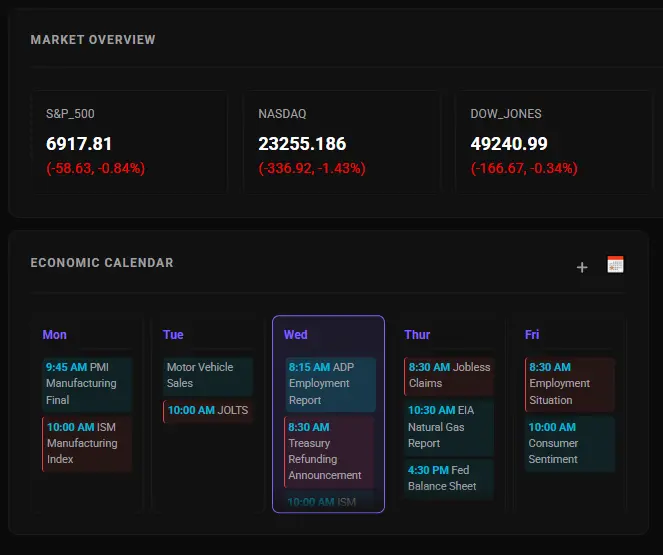663x555 pixels.
Task: Open the calendar view icon
Action: [615, 265]
